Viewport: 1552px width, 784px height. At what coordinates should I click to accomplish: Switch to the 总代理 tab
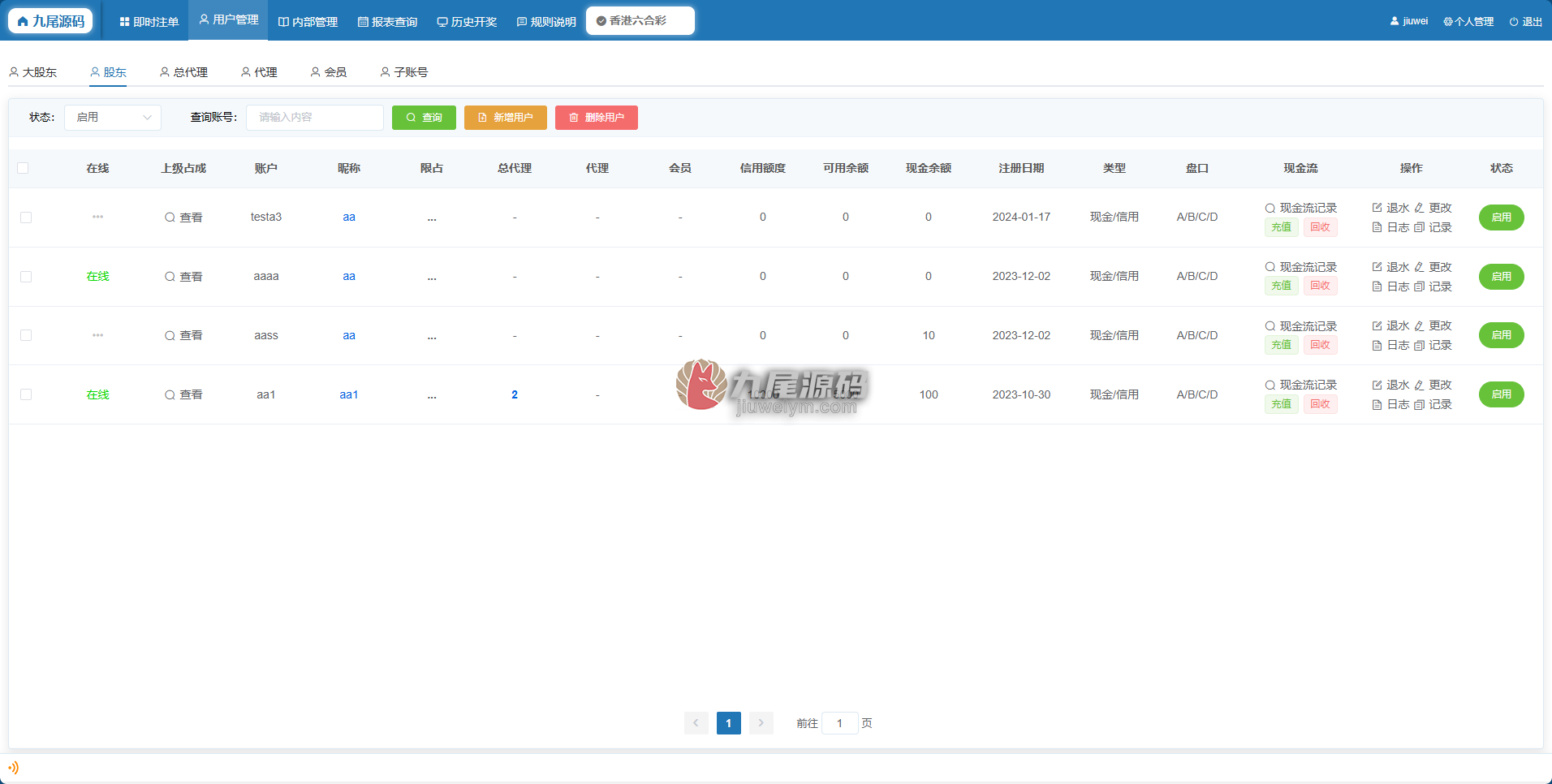click(x=184, y=72)
